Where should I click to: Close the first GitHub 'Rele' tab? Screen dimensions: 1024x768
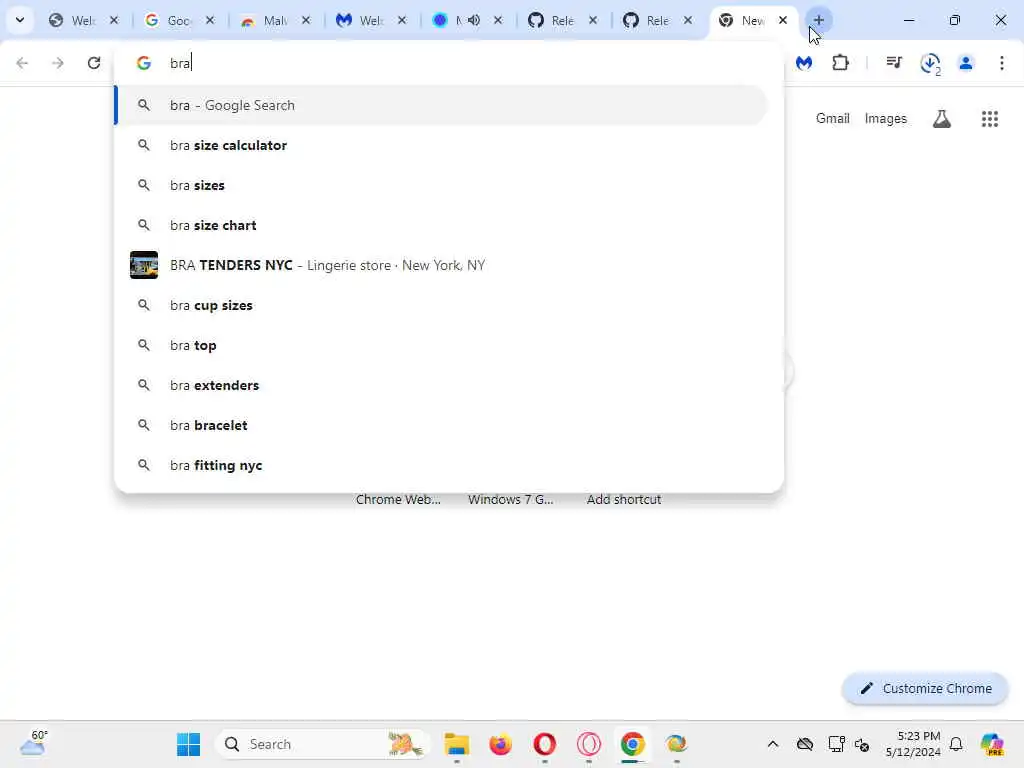[593, 20]
